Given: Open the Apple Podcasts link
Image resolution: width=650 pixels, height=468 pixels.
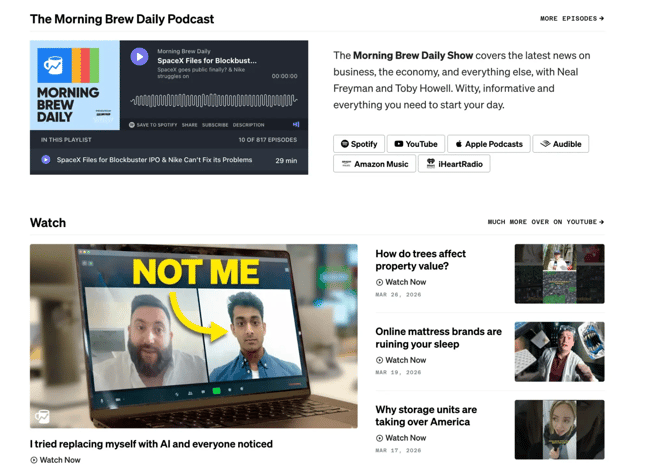Looking at the screenshot, I should [x=489, y=144].
